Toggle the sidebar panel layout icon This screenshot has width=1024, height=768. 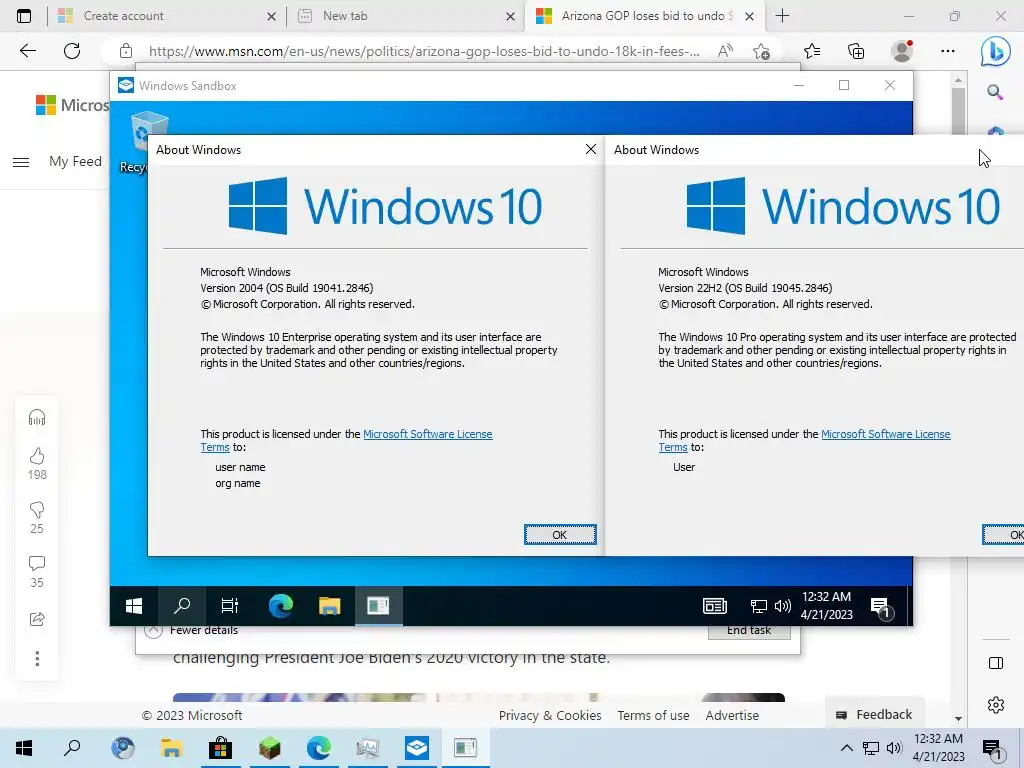[996, 663]
